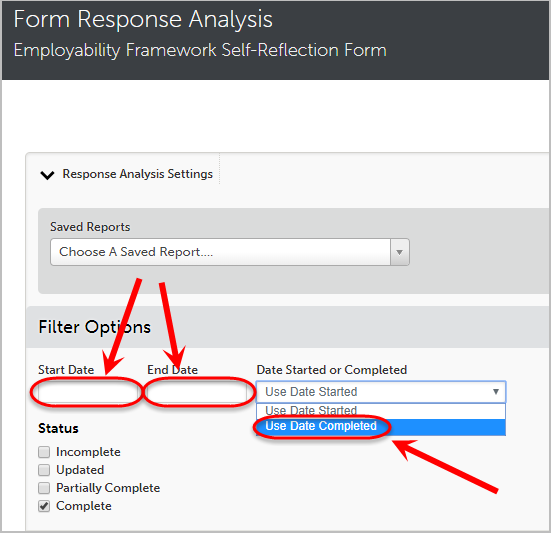551x533 pixels.
Task: Click the Filter Options section heading
Action: (x=95, y=327)
